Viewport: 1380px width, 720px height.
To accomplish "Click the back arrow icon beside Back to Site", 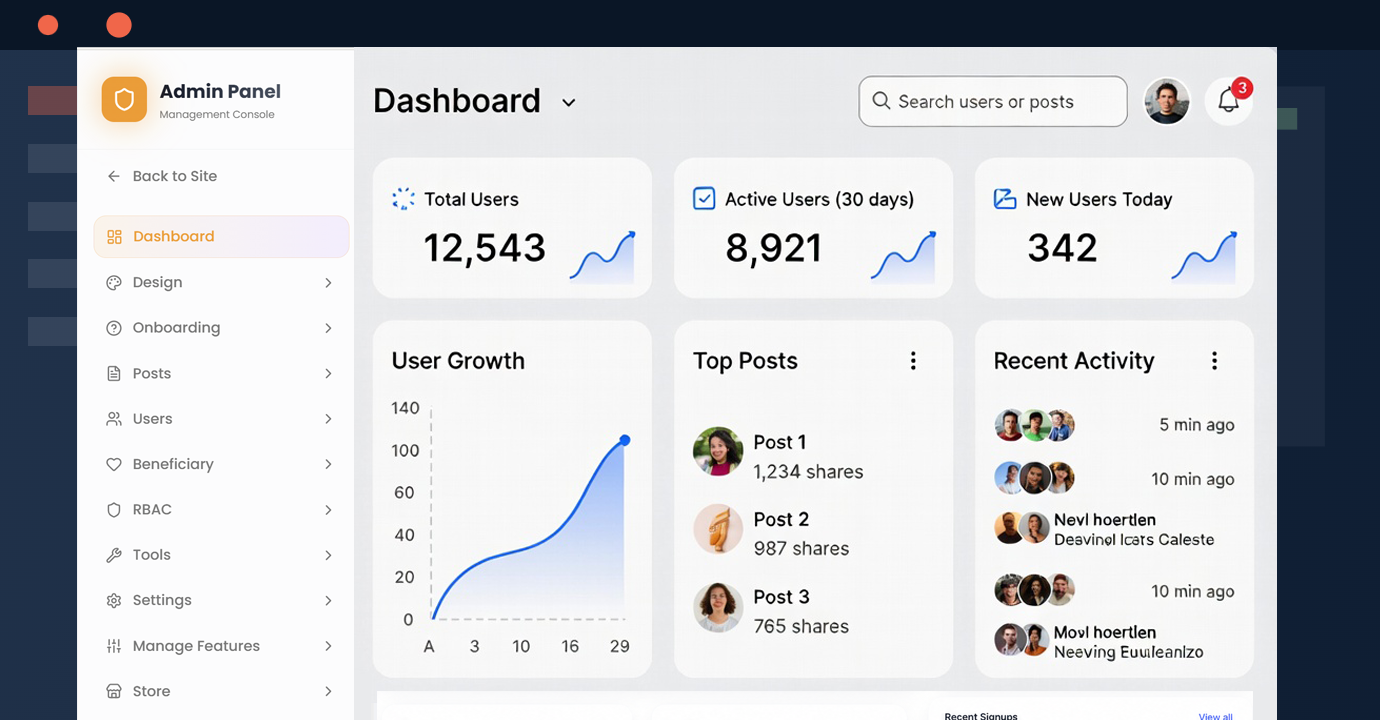I will pyautogui.click(x=114, y=176).
